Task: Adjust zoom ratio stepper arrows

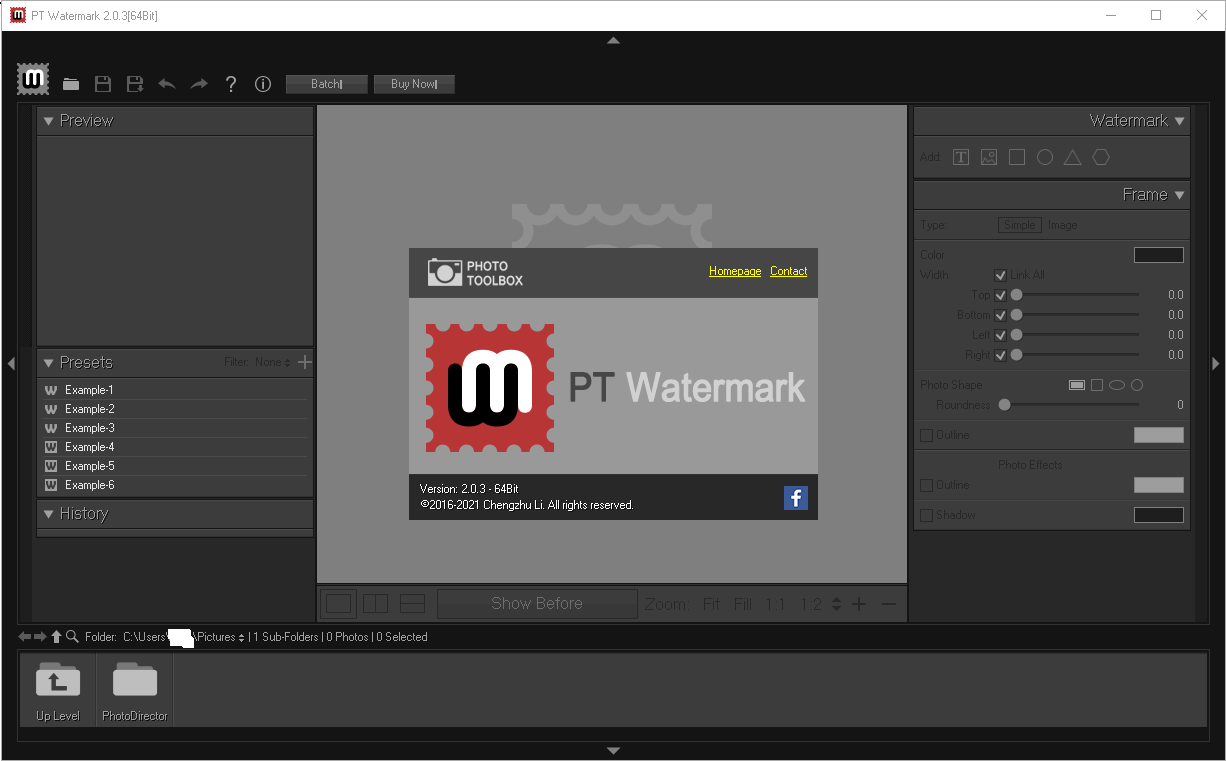Action: [836, 604]
